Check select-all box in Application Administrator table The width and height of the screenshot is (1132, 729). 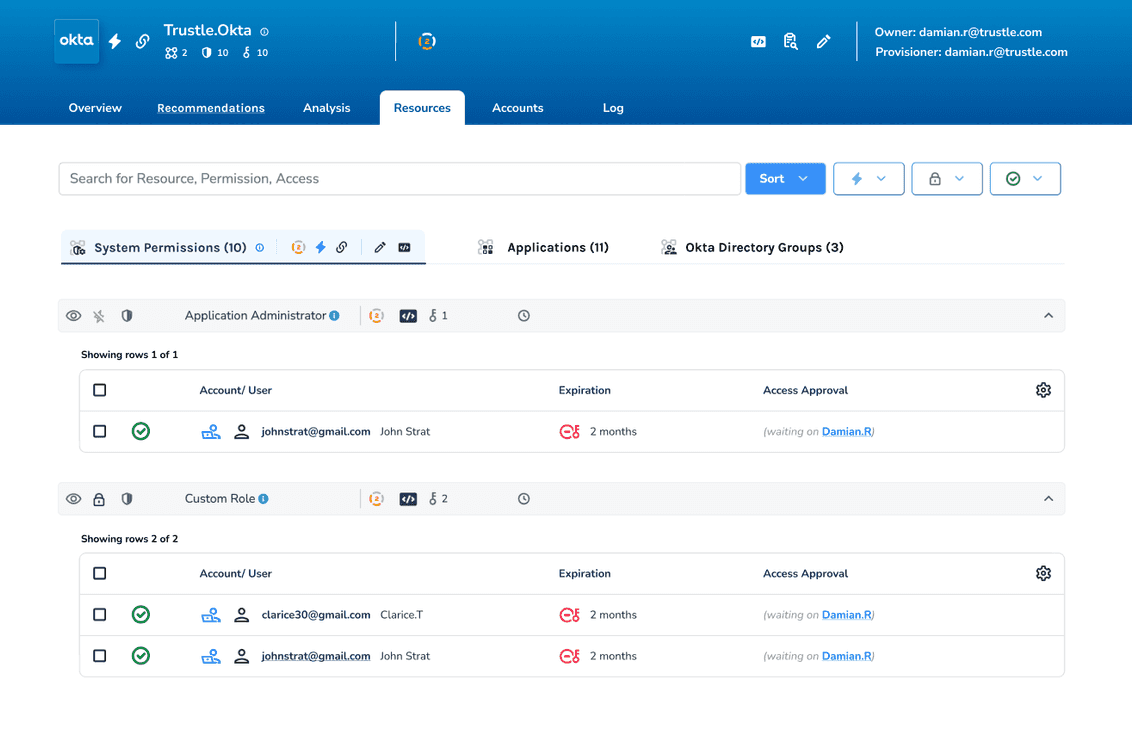tap(100, 390)
